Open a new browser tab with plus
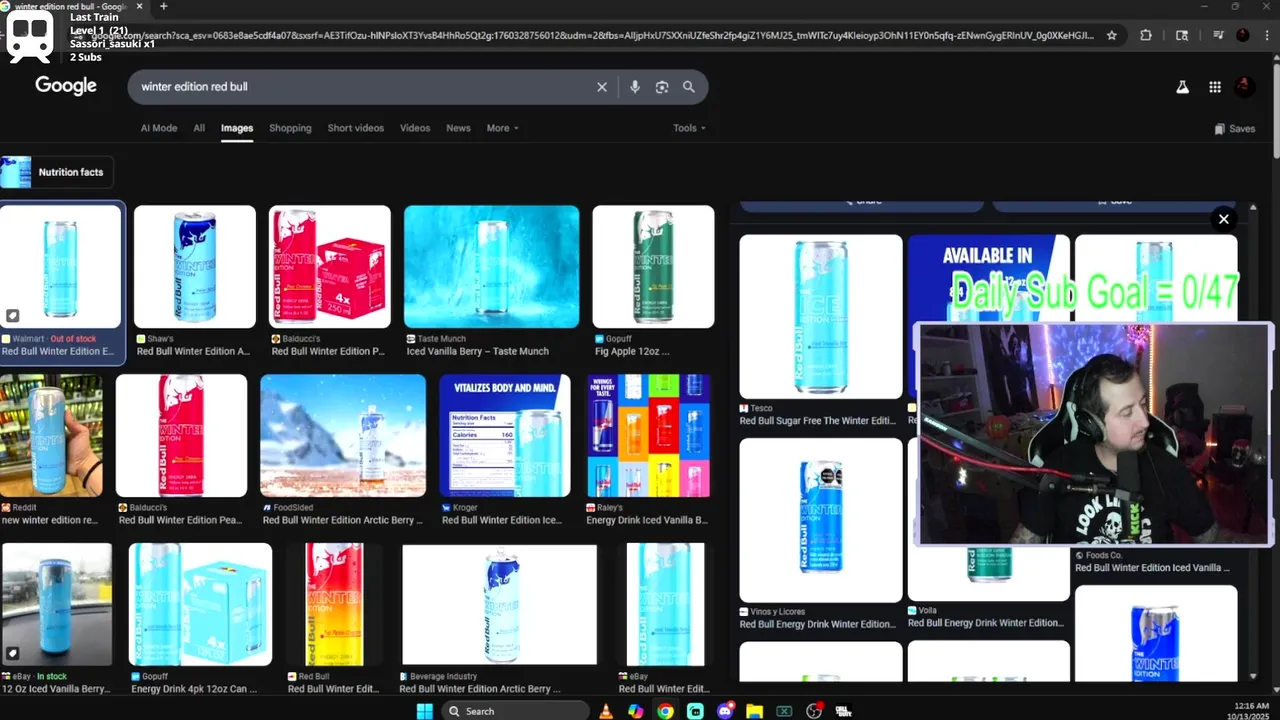Image resolution: width=1280 pixels, height=720 pixels. [x=164, y=7]
